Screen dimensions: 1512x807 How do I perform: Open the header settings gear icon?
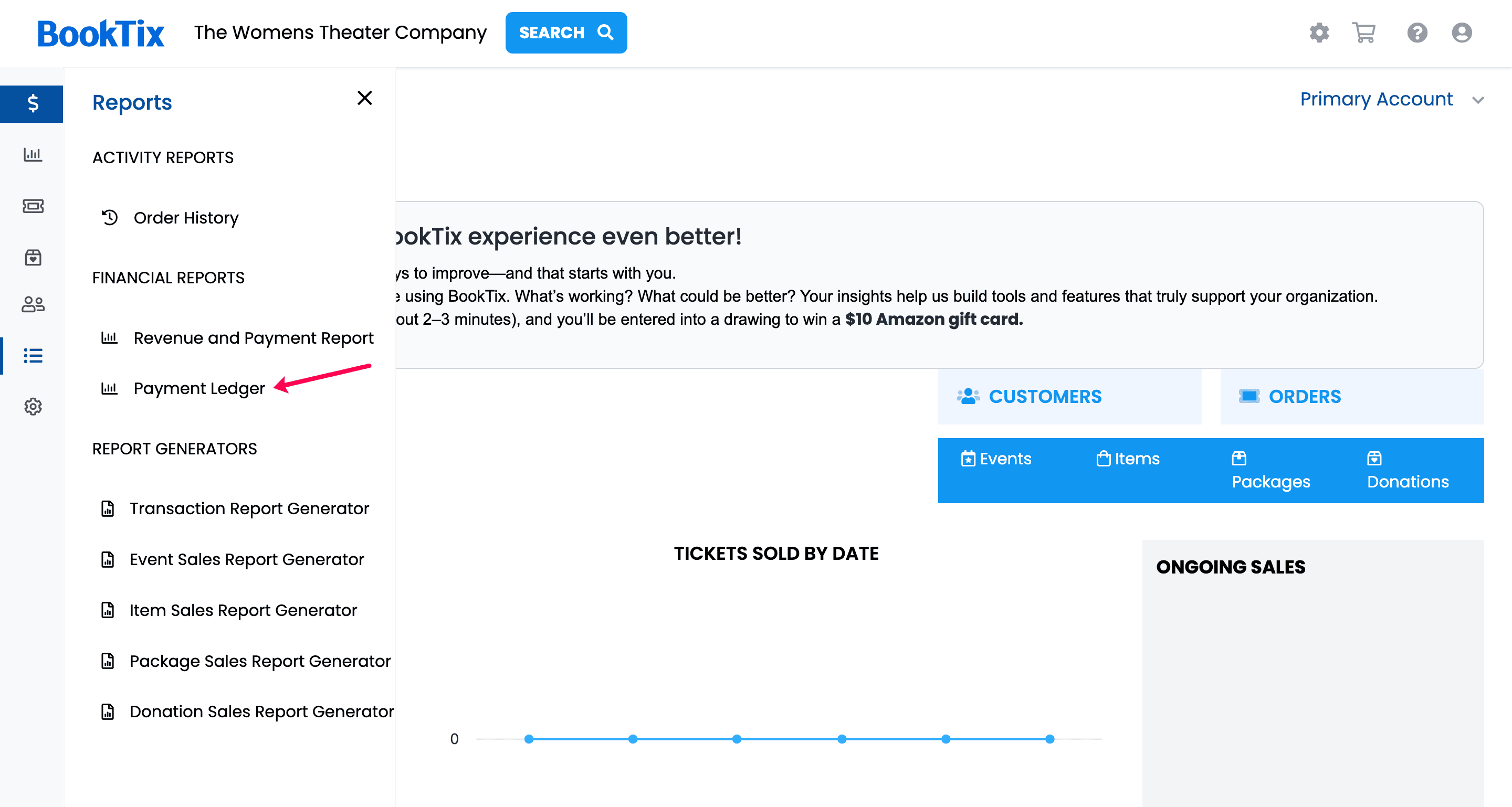pyautogui.click(x=1319, y=33)
